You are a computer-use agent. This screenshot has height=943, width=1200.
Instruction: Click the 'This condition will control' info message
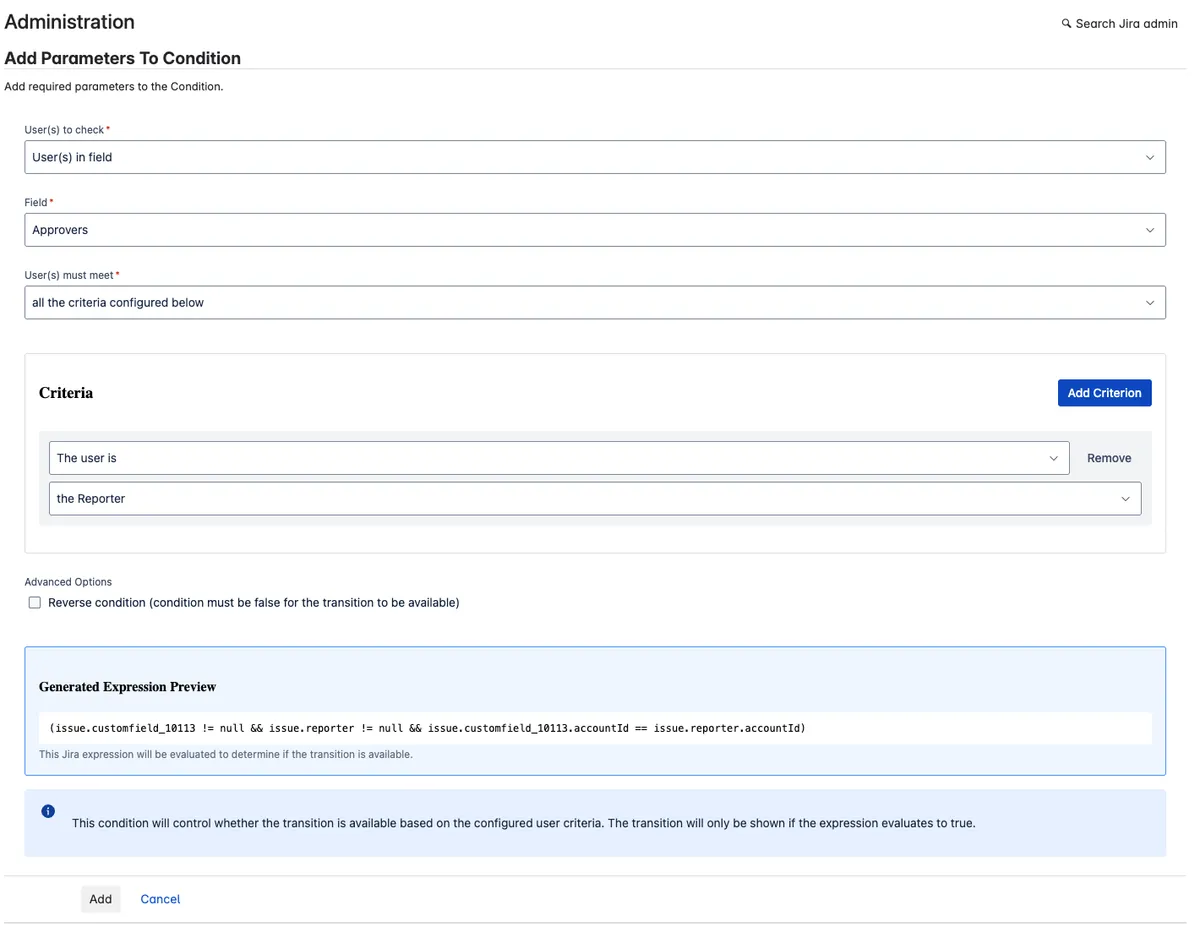[523, 824]
